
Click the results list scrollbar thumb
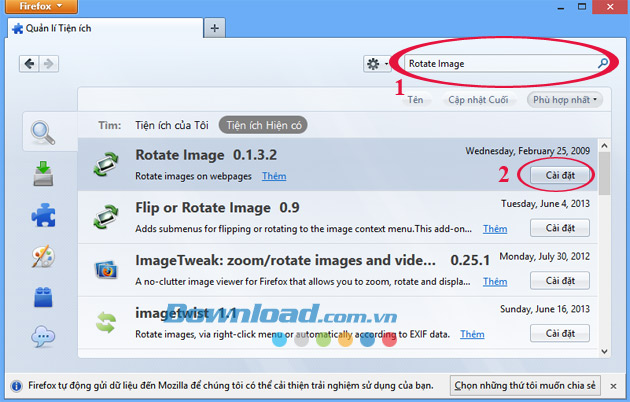click(x=604, y=173)
